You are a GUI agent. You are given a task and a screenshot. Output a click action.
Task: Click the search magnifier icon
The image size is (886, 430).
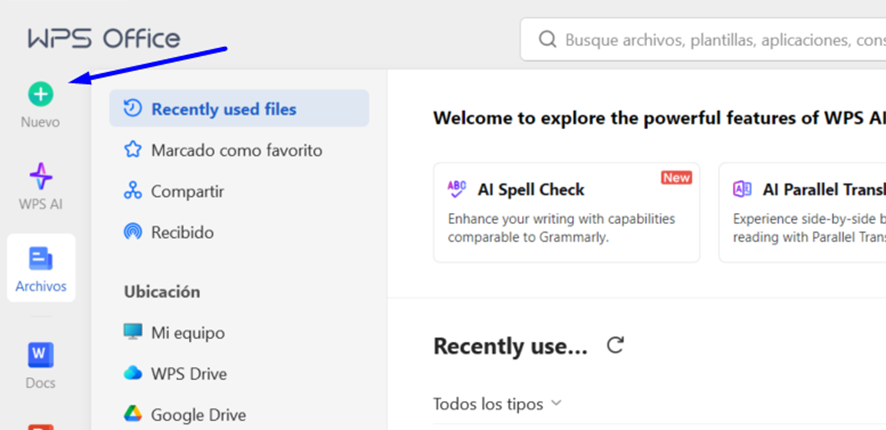[547, 40]
